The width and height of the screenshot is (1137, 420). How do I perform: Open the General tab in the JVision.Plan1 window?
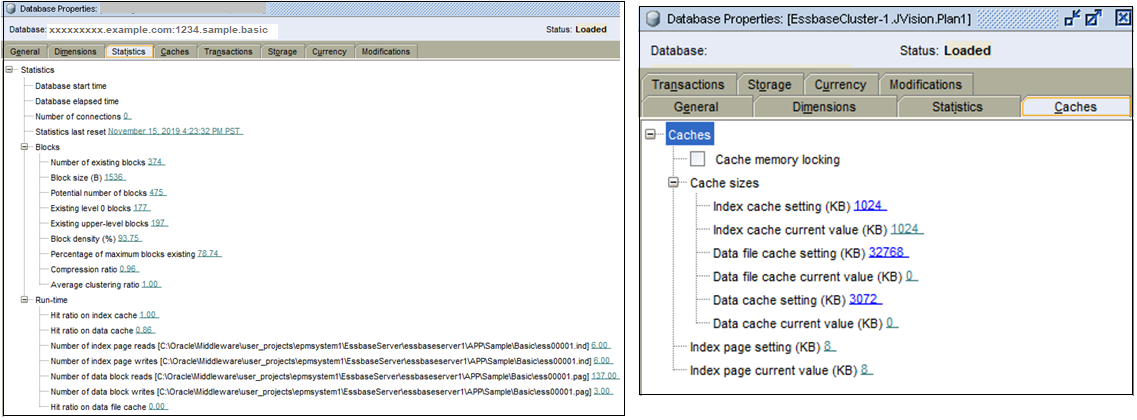[696, 107]
